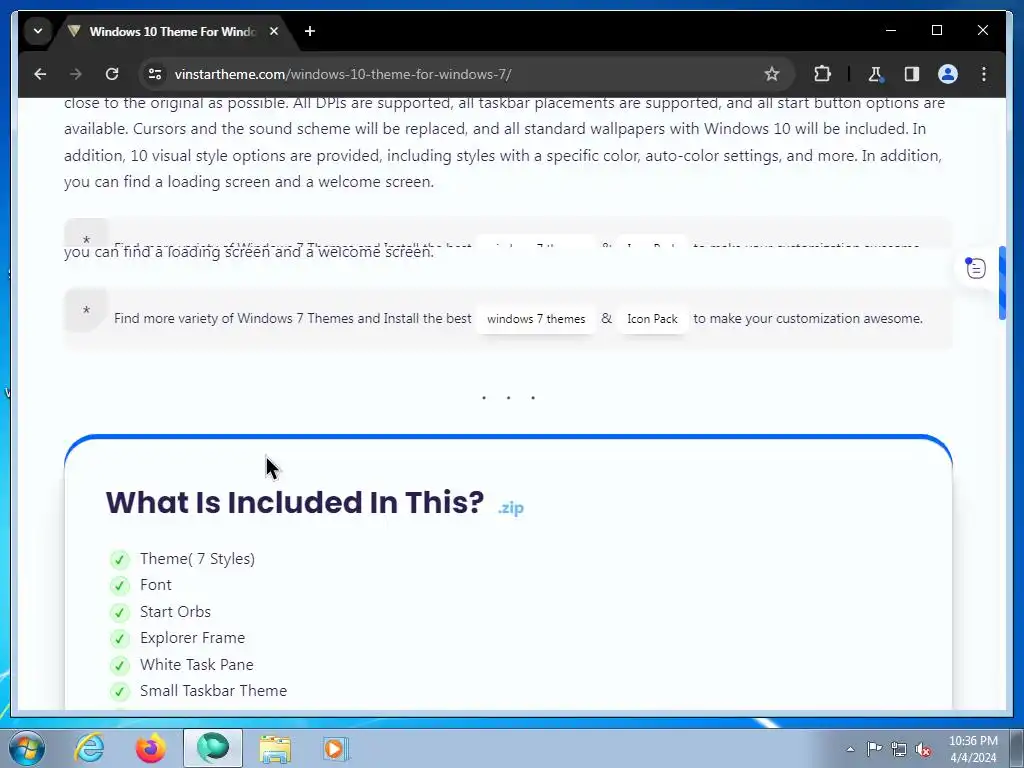Click the check icon beside Font

tap(120, 586)
